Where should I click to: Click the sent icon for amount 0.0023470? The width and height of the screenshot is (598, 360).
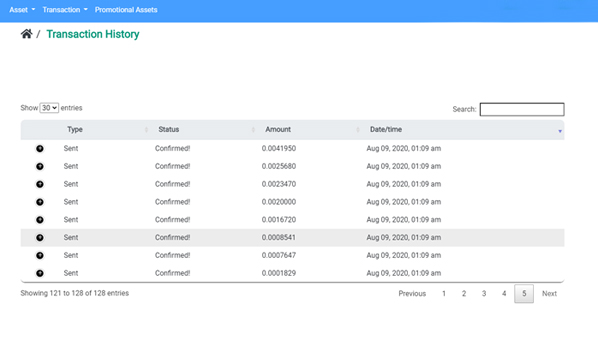[x=40, y=184]
